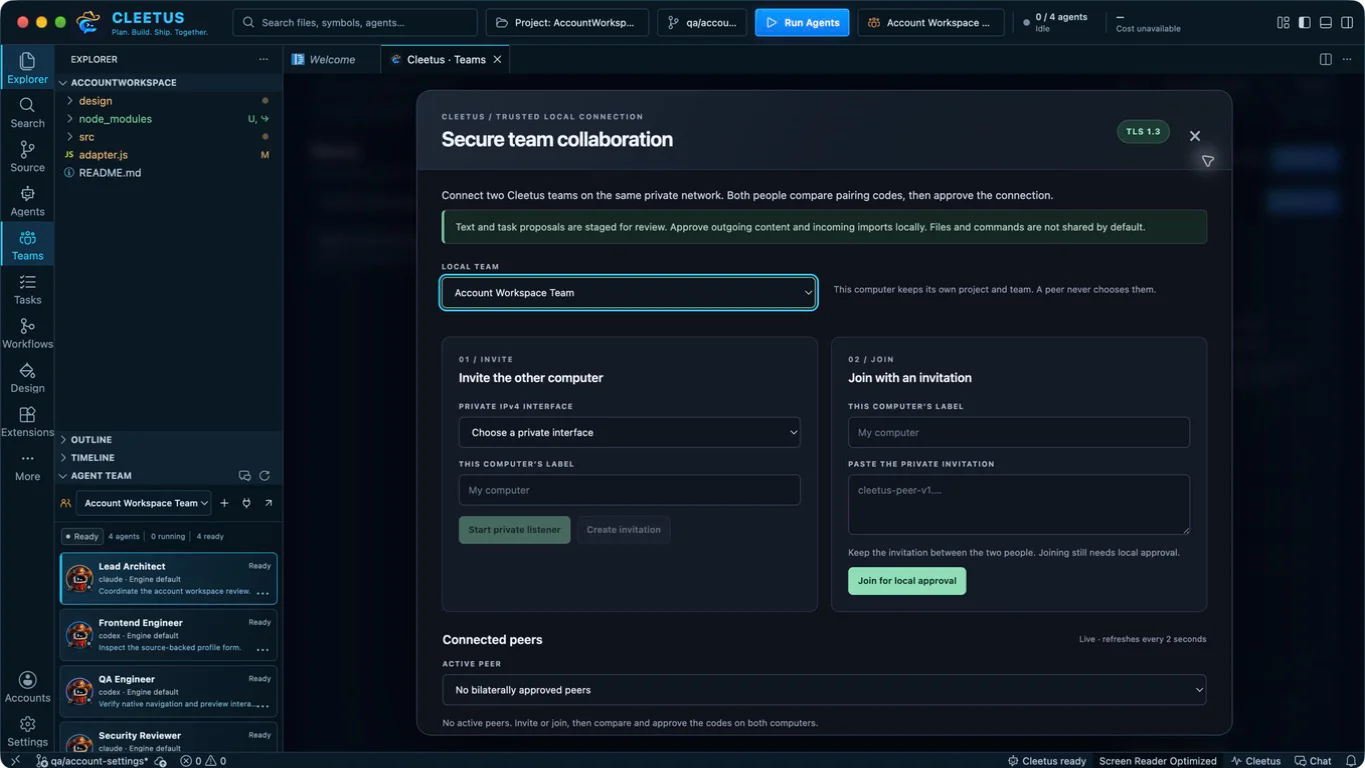Open the Design view in activity bar
1365x768 pixels.
(27, 376)
